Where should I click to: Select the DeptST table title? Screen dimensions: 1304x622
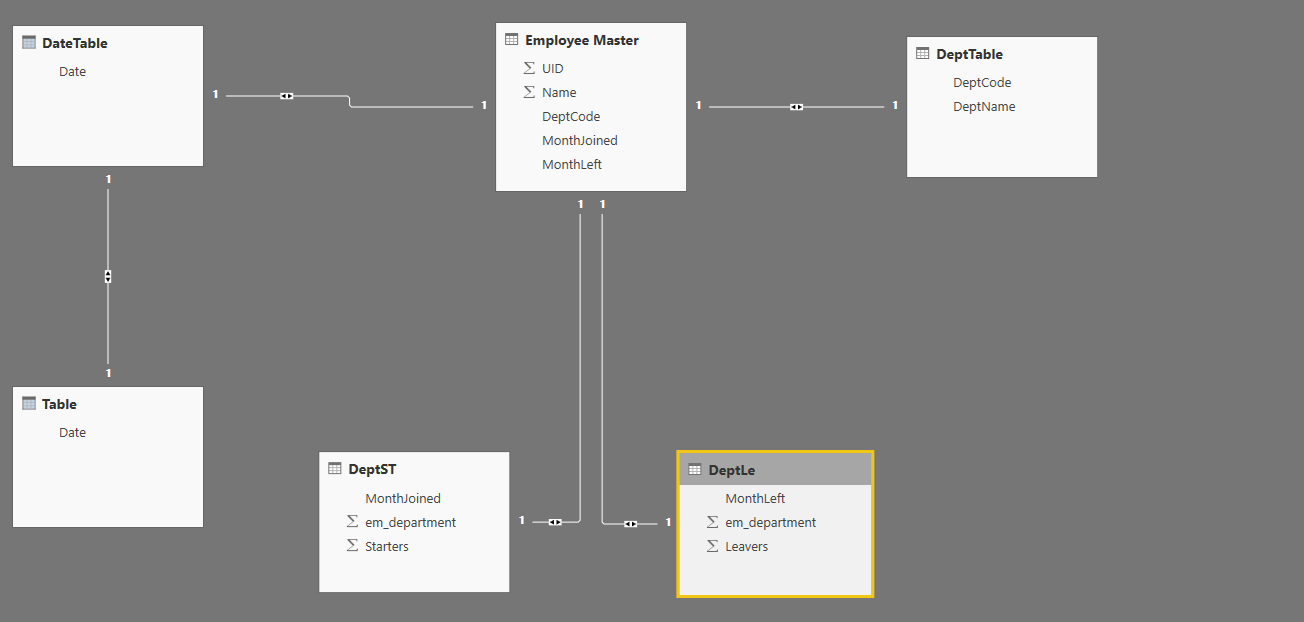[372, 468]
